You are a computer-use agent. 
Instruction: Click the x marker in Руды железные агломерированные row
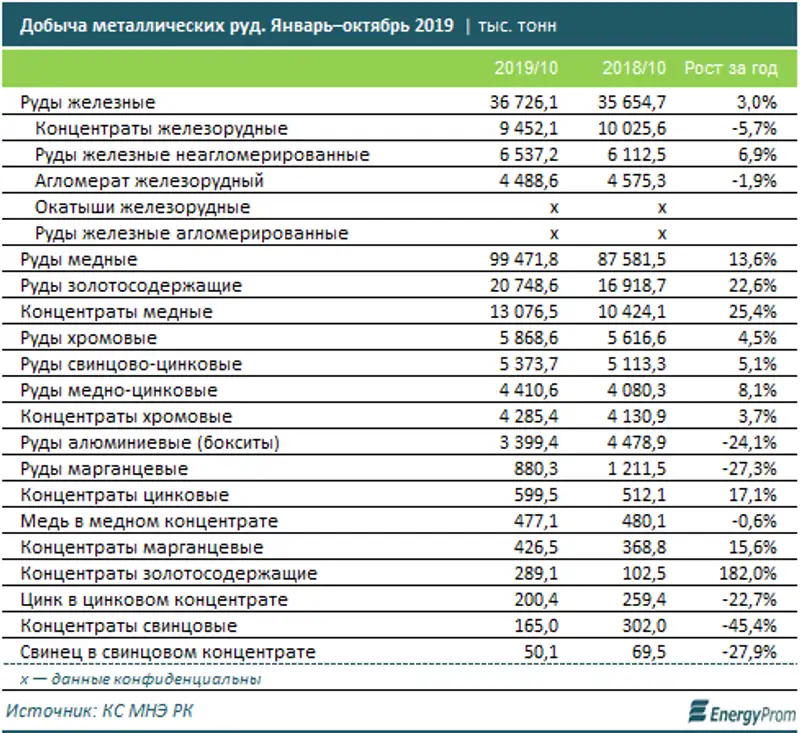(551, 232)
